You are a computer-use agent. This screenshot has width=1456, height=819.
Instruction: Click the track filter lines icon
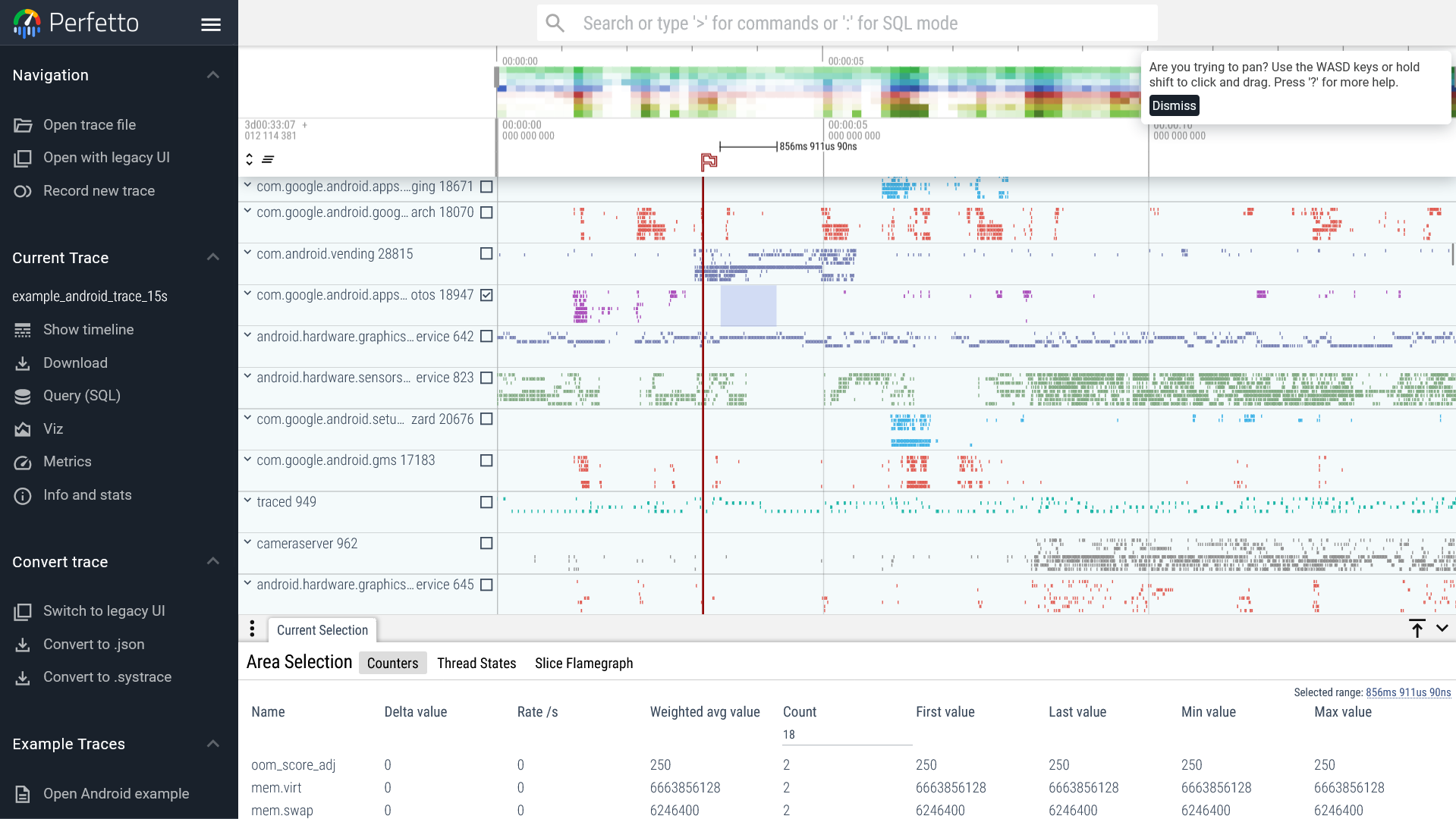tap(268, 159)
